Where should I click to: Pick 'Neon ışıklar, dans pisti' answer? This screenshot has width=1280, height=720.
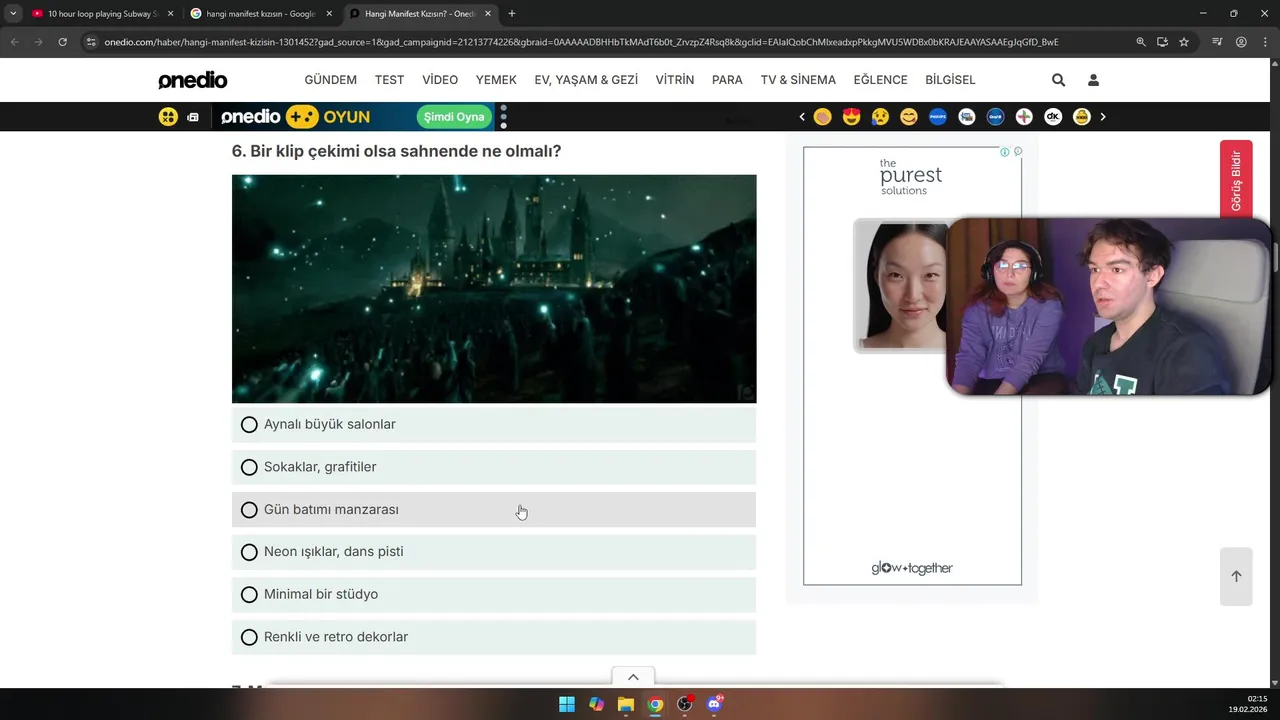point(494,552)
